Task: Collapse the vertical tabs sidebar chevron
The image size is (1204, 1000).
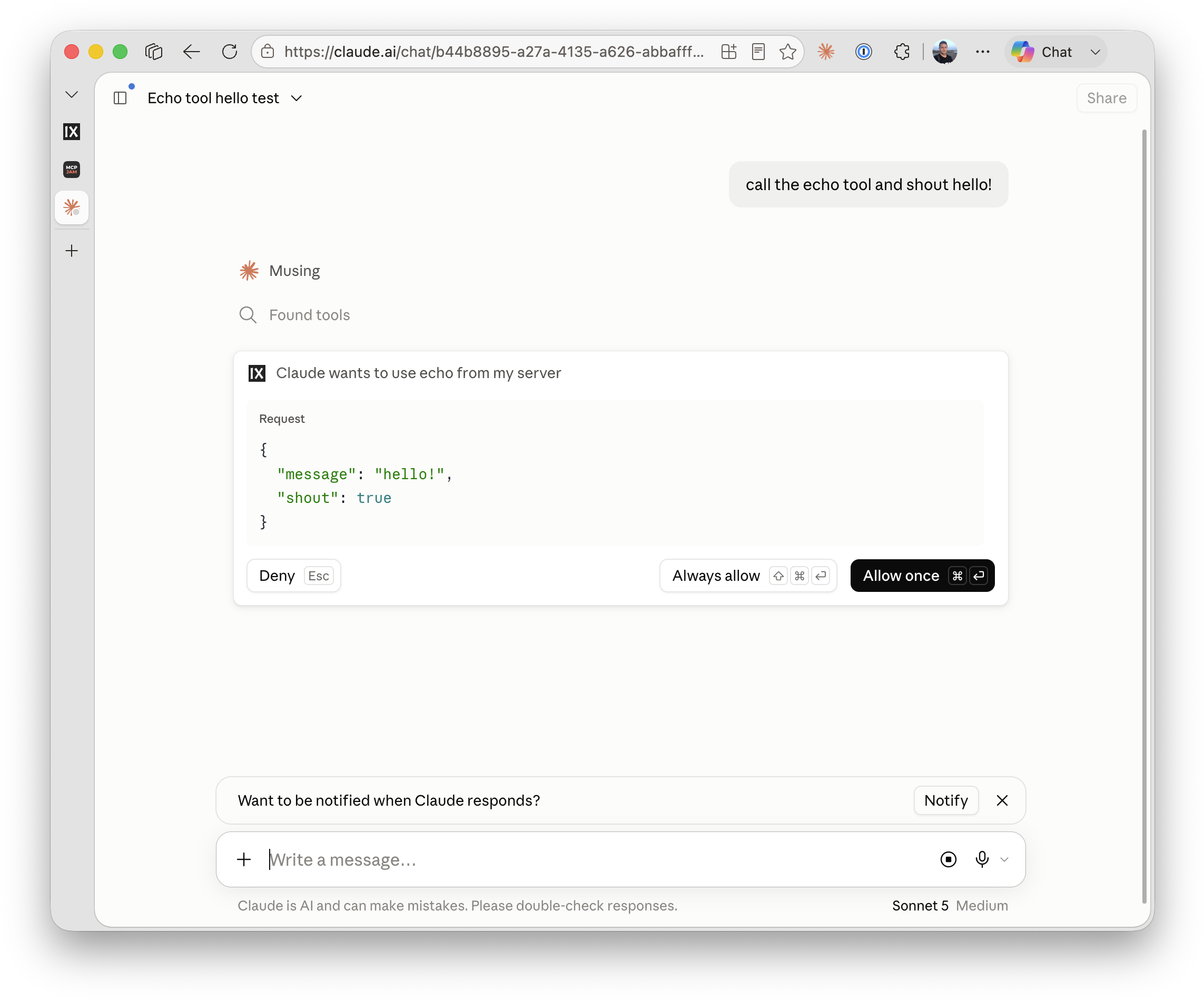Action: [x=72, y=95]
